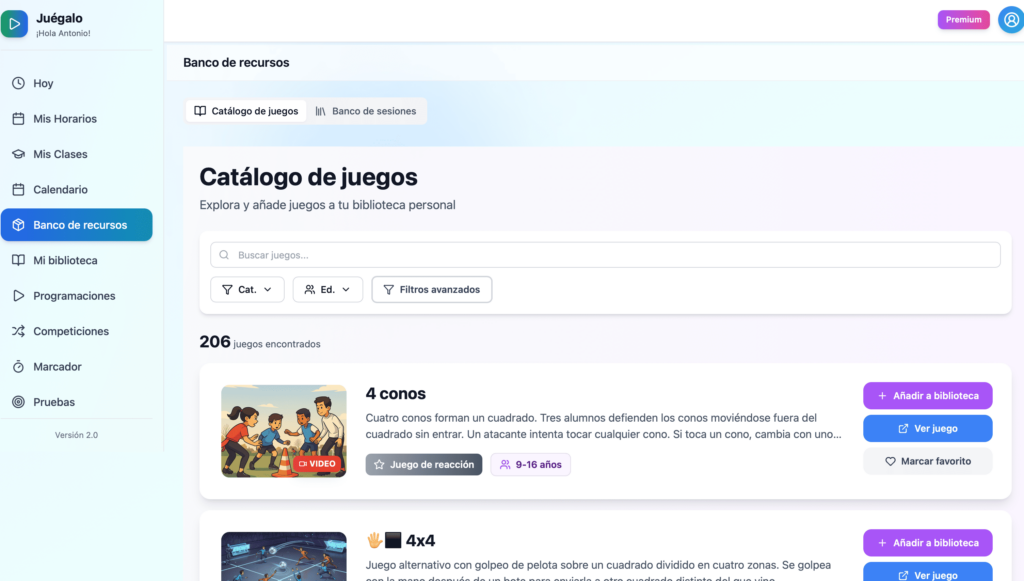Image resolution: width=1024 pixels, height=581 pixels.
Task: Select the Catálogo de juegos tab
Action: (246, 111)
